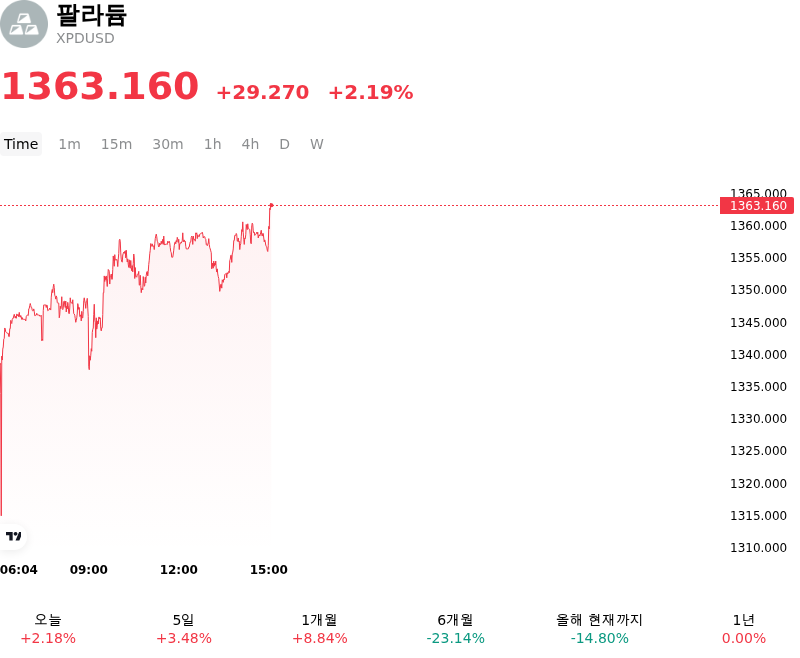The image size is (800, 658).
Task: Switch chart to weekly W interval
Action: tap(317, 144)
